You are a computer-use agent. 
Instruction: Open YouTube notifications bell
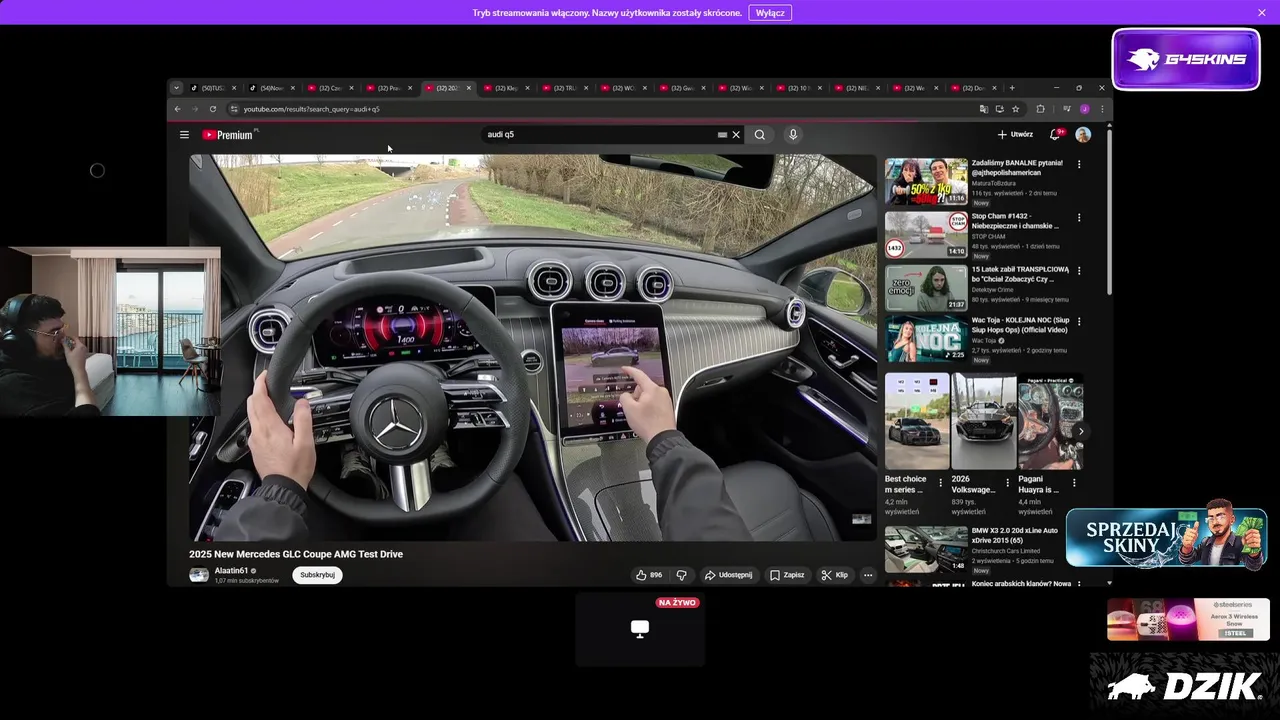(1054, 134)
